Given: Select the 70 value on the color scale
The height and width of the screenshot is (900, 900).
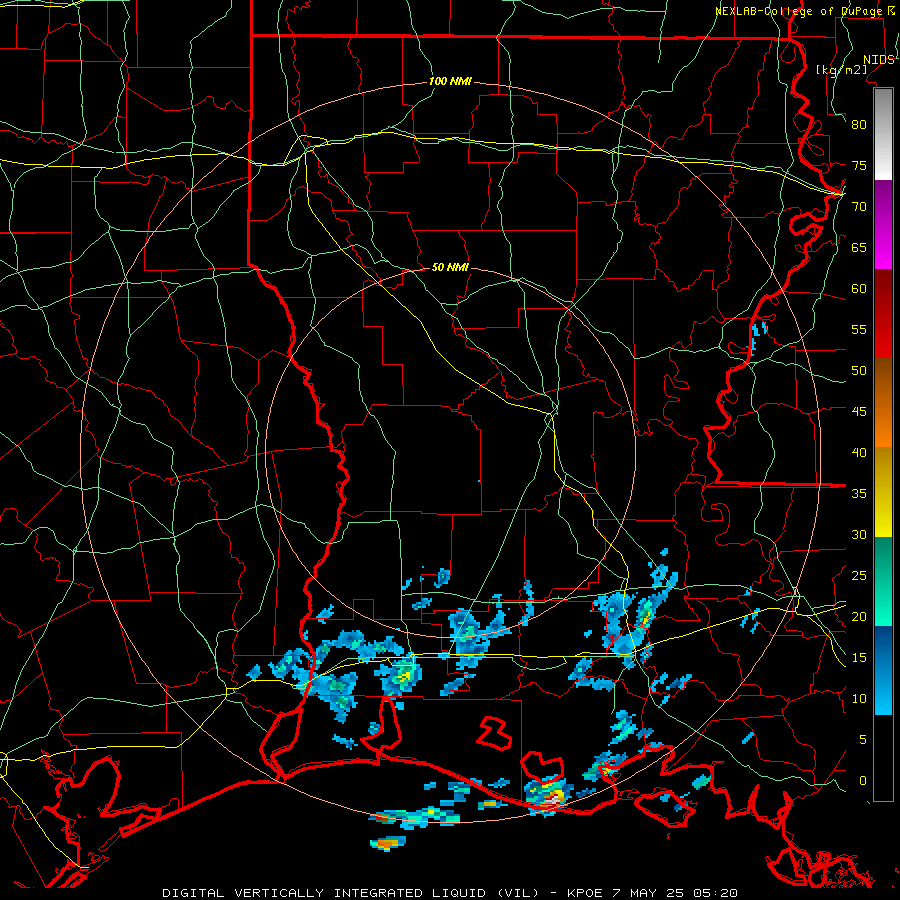Looking at the screenshot, I should pos(859,207).
